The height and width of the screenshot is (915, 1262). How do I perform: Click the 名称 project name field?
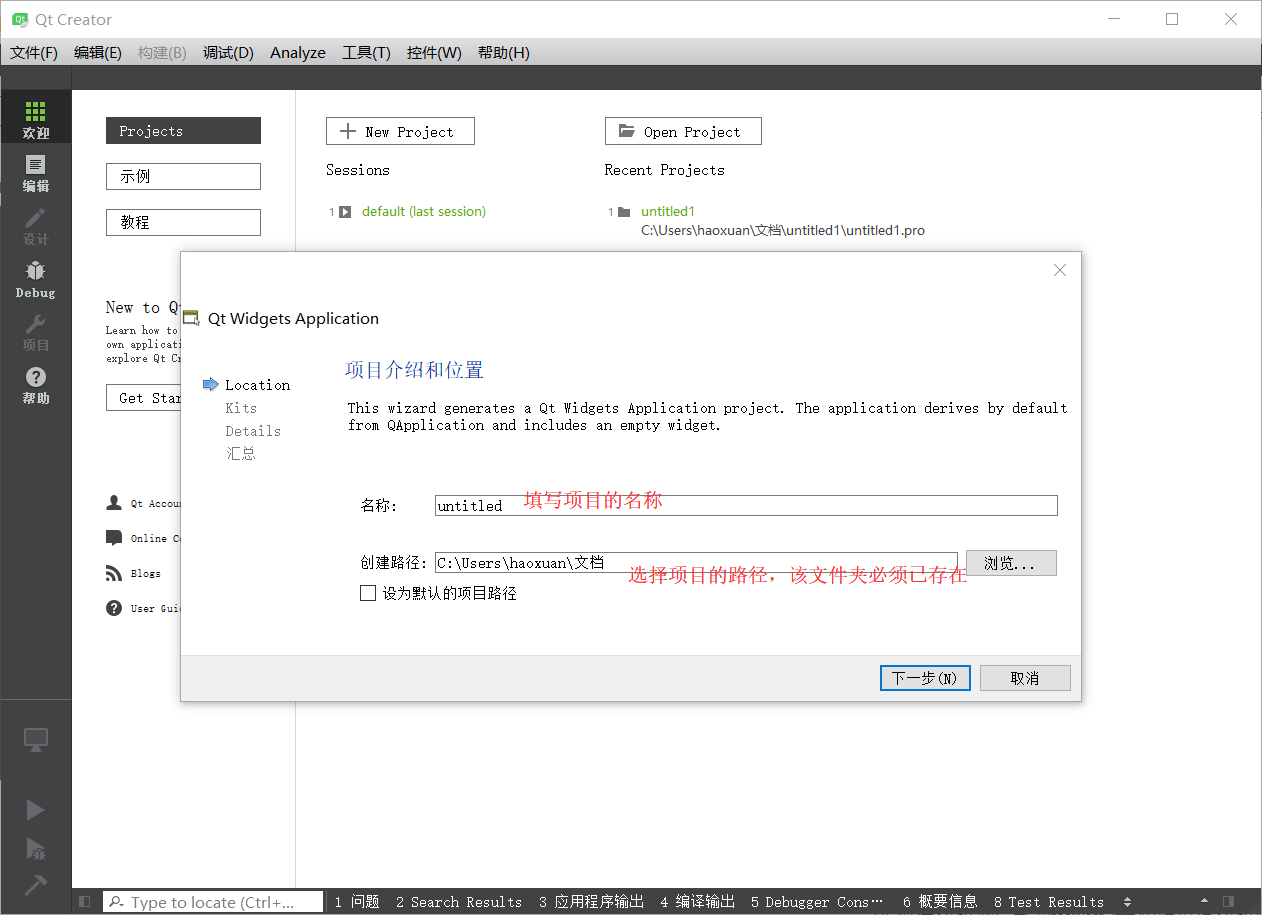(745, 506)
